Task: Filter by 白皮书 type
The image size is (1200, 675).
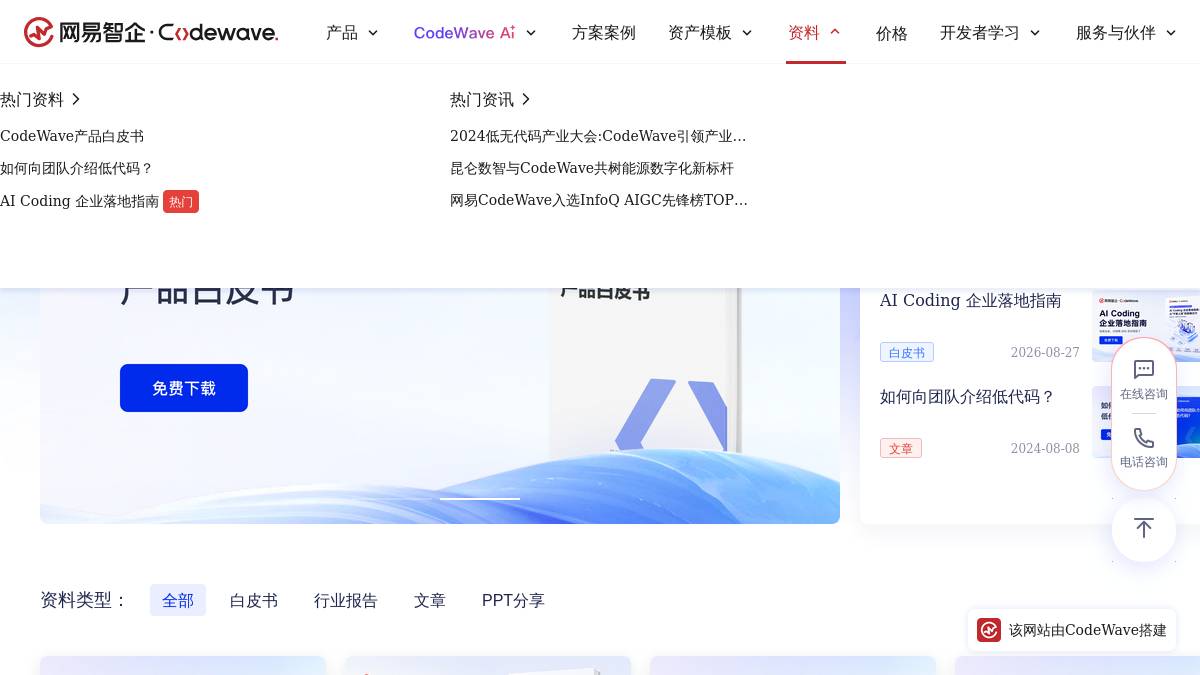Action: [x=254, y=600]
